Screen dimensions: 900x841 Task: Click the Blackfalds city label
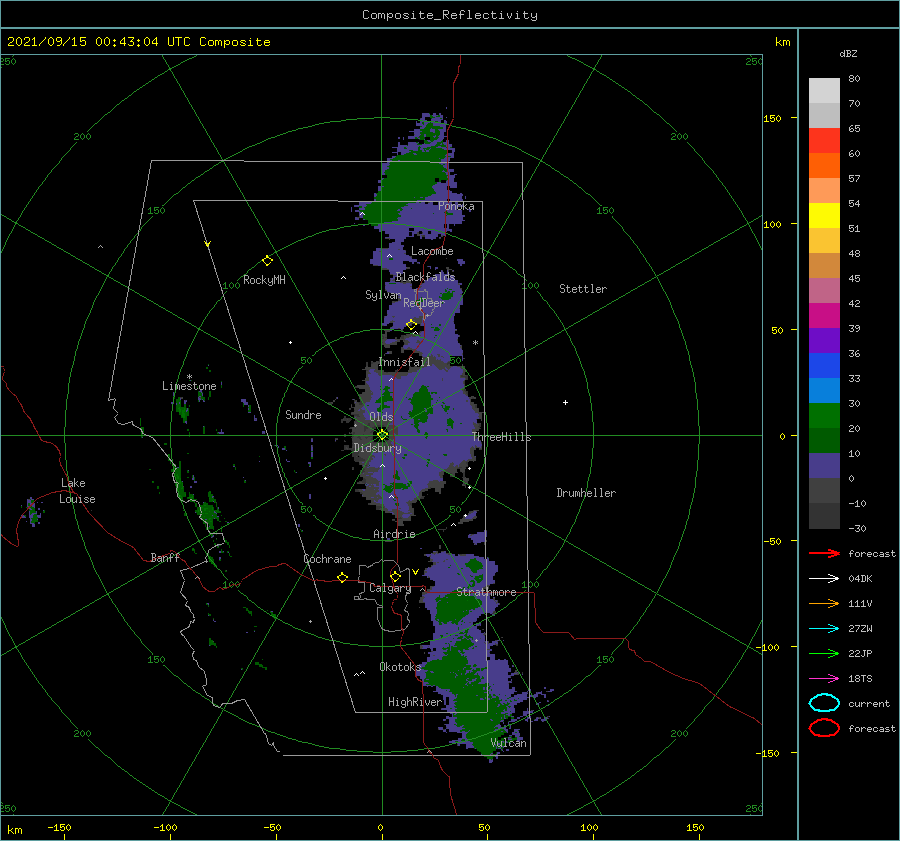(425, 277)
